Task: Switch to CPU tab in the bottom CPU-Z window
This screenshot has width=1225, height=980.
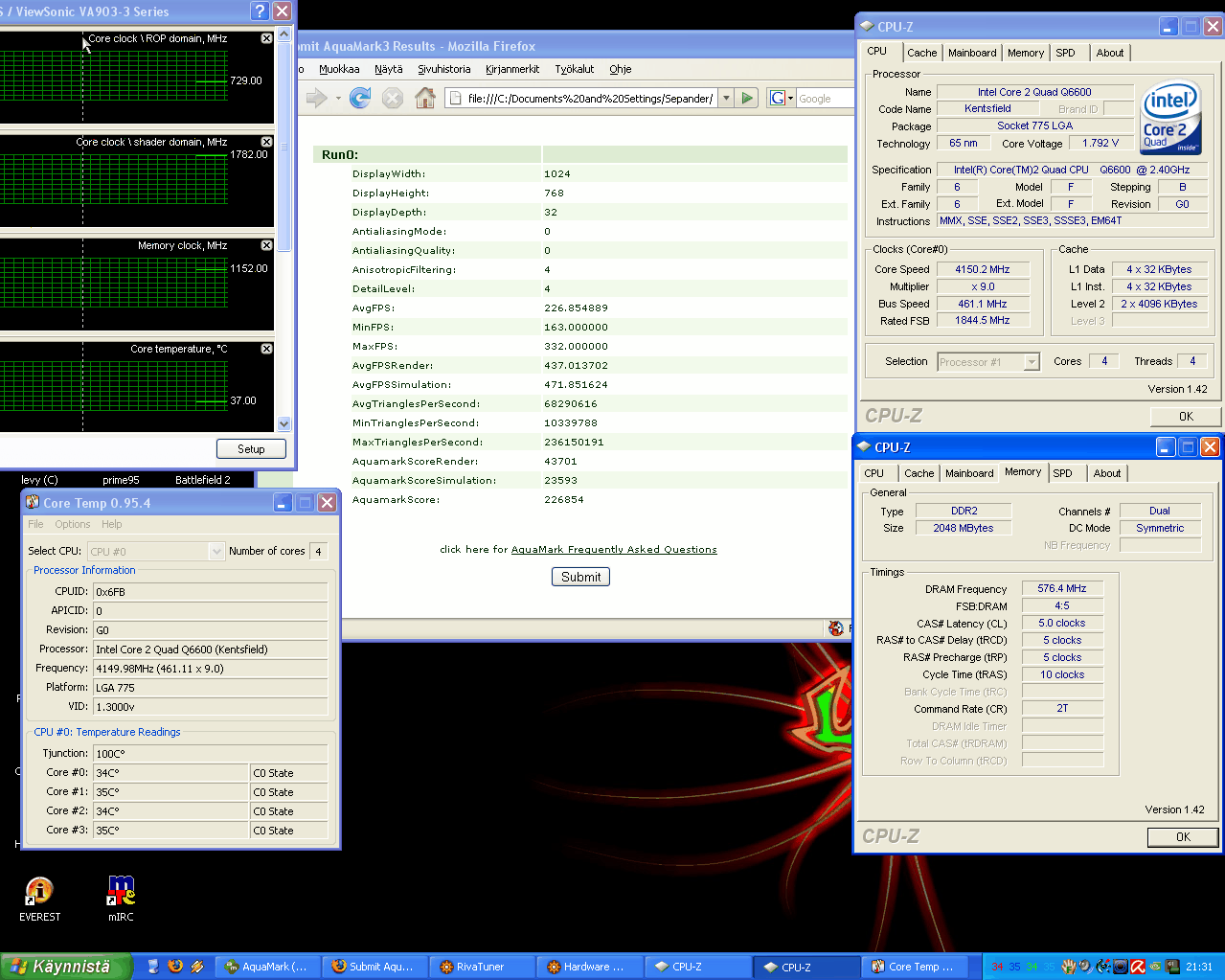Action: 874,473
